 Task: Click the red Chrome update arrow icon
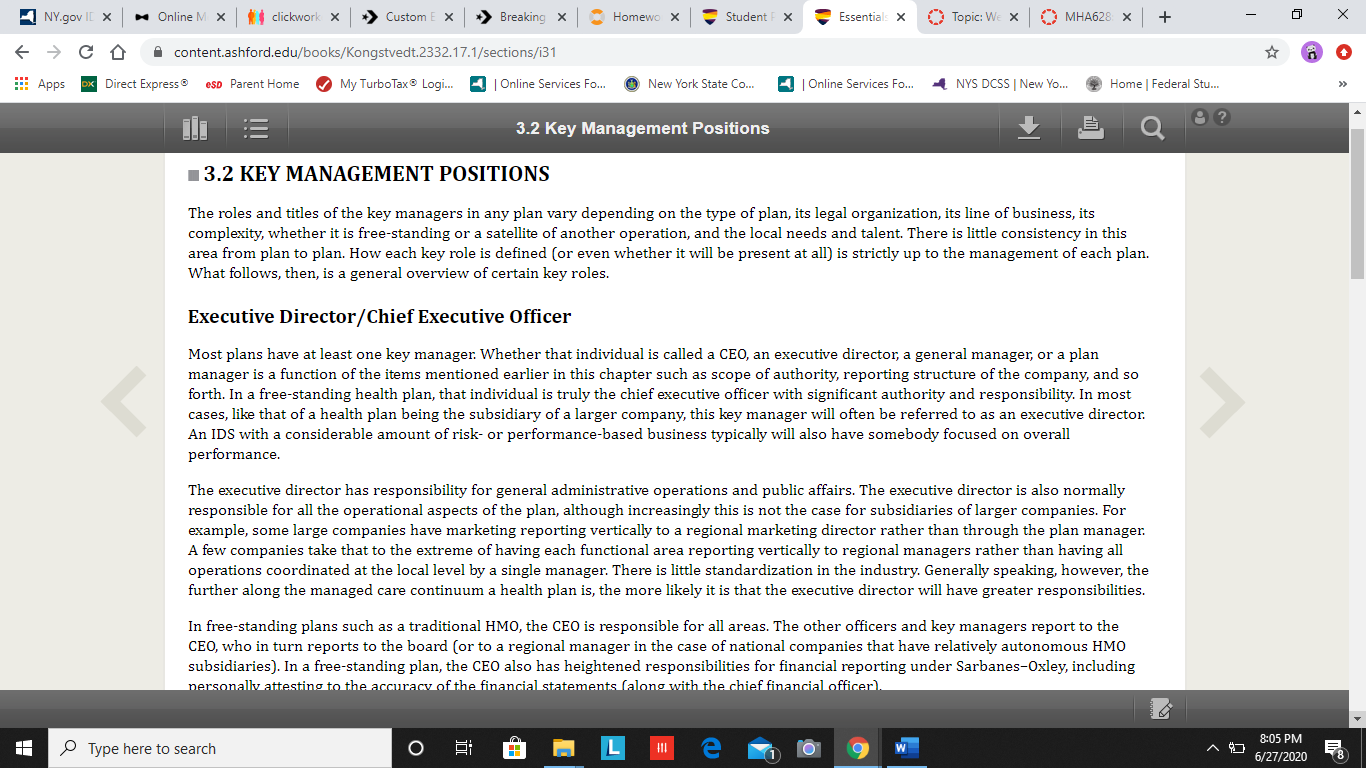click(1344, 52)
